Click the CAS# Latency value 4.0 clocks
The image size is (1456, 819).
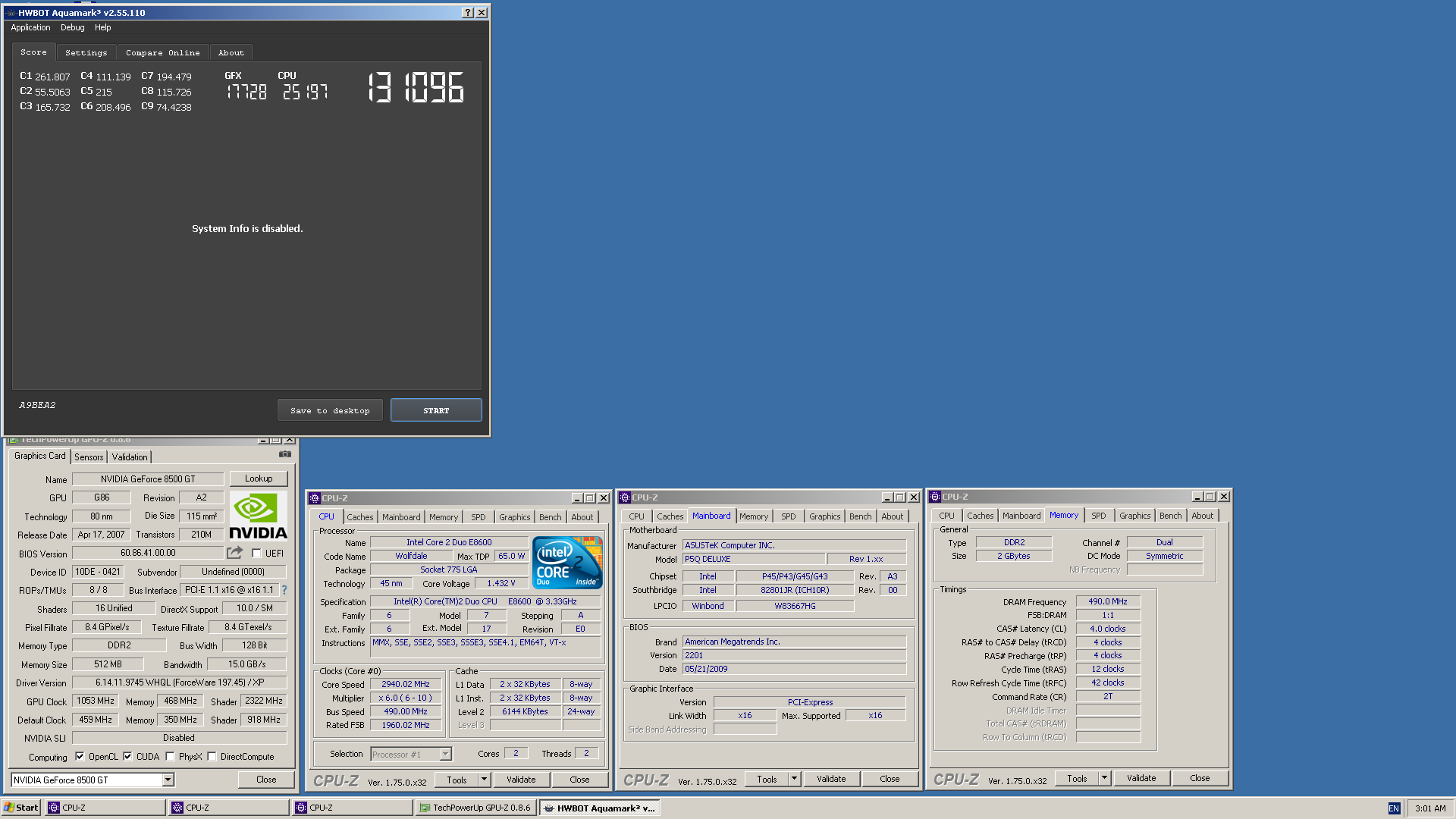(x=1108, y=629)
